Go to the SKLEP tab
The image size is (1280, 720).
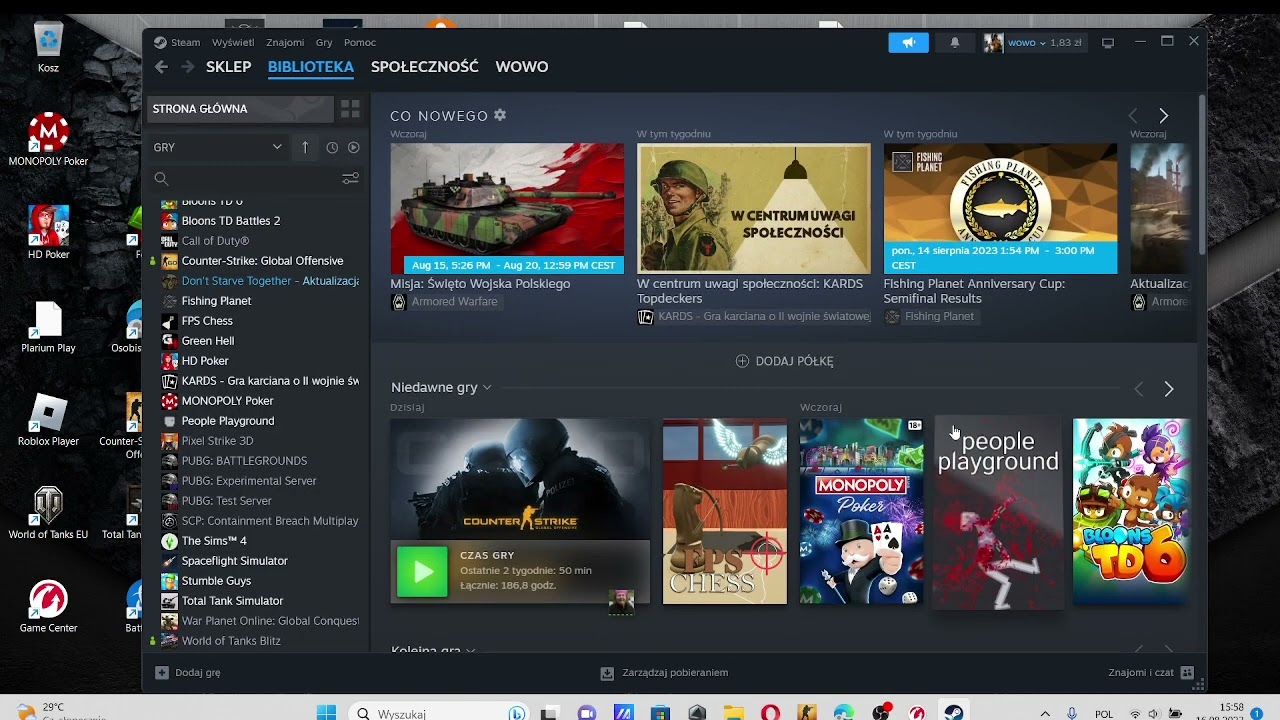coord(228,67)
